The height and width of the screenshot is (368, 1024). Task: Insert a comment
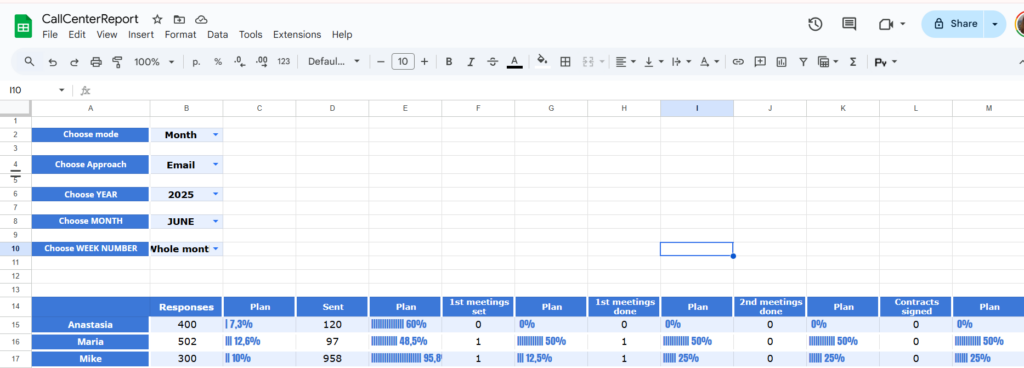[760, 62]
